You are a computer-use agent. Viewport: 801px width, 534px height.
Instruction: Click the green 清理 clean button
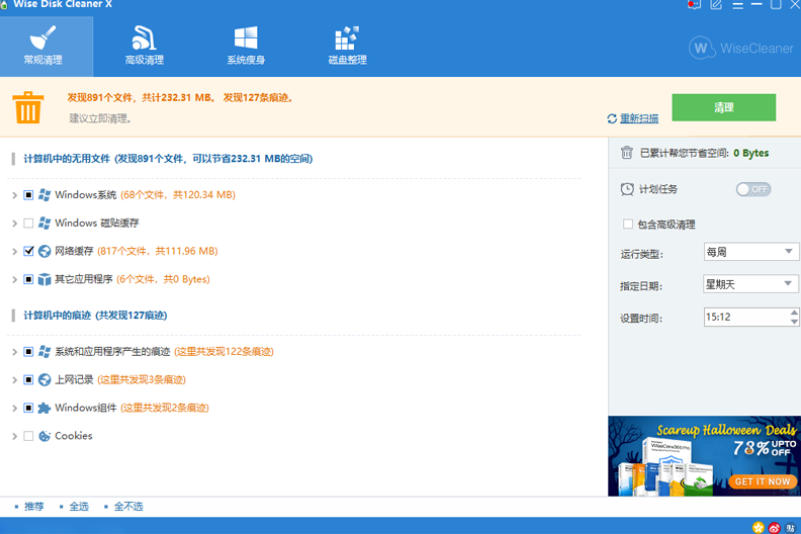pyautogui.click(x=723, y=107)
